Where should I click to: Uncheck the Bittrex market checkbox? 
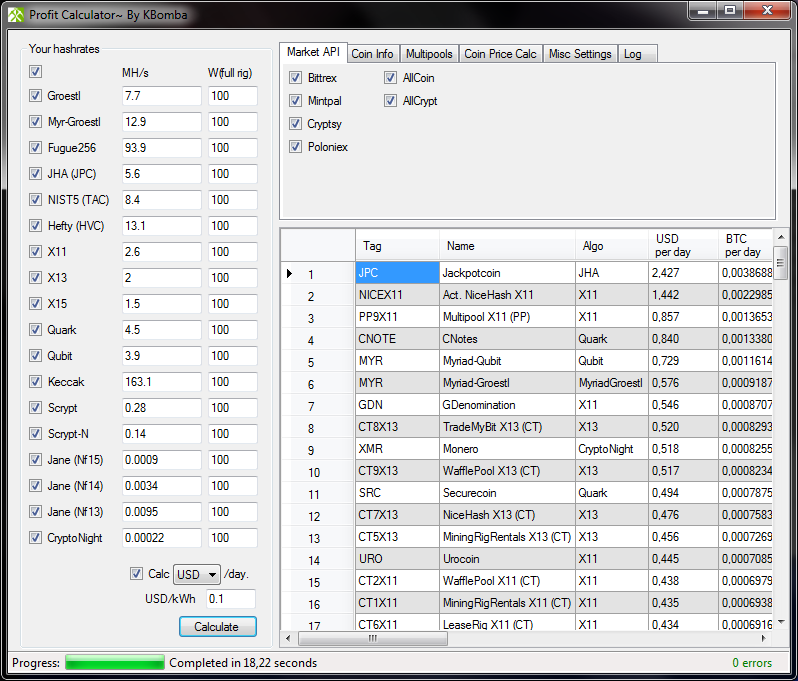click(295, 78)
